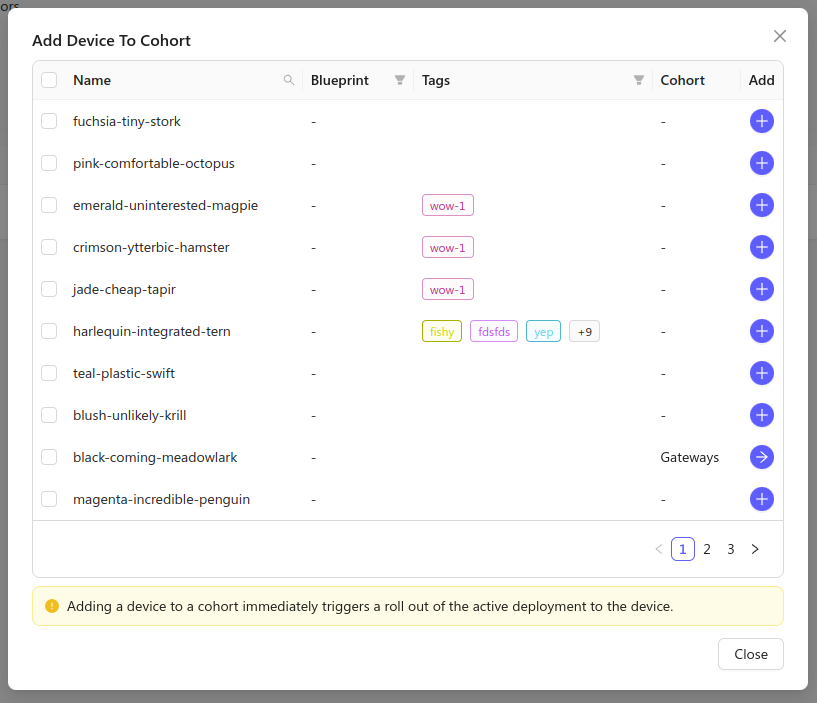Add magenta-incredible-penguin to the cohort
817x703 pixels.
pyautogui.click(x=762, y=499)
